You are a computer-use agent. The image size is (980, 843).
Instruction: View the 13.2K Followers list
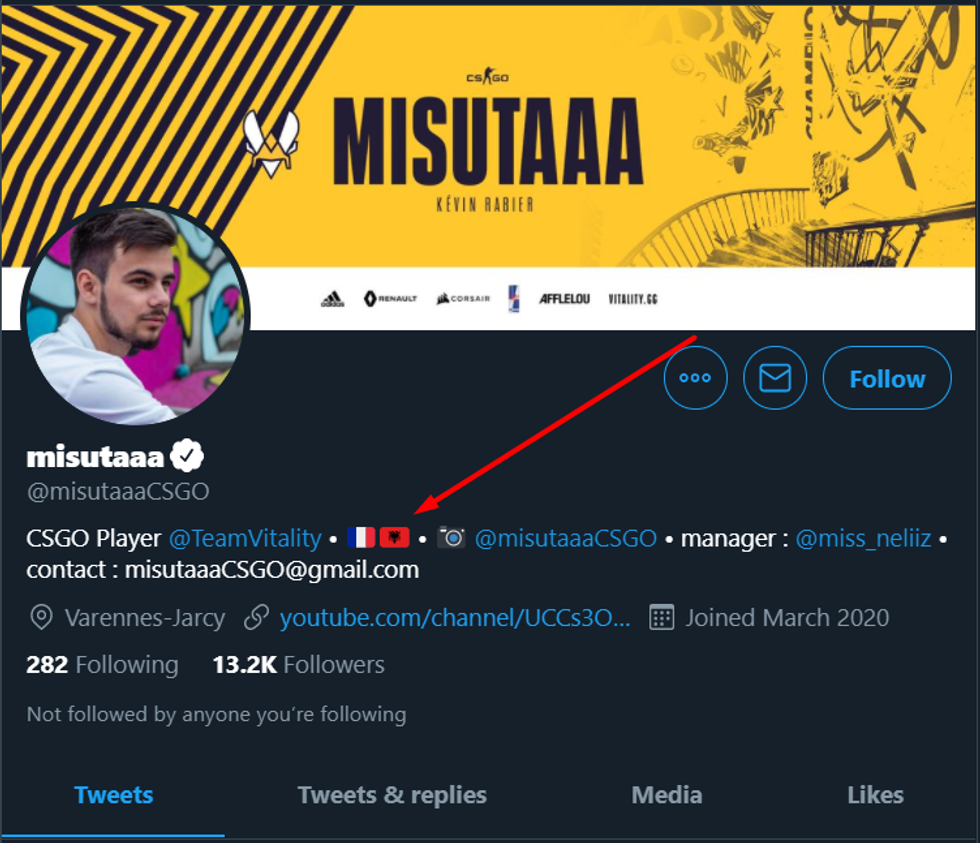click(298, 665)
